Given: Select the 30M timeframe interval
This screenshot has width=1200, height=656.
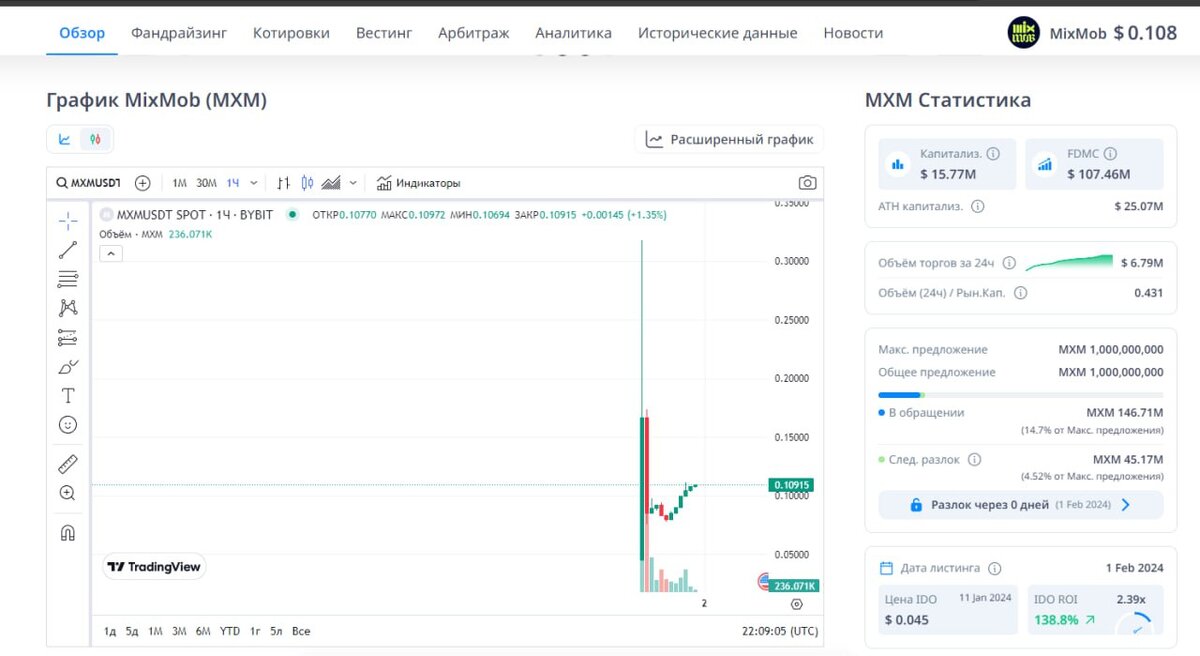Looking at the screenshot, I should point(206,183).
